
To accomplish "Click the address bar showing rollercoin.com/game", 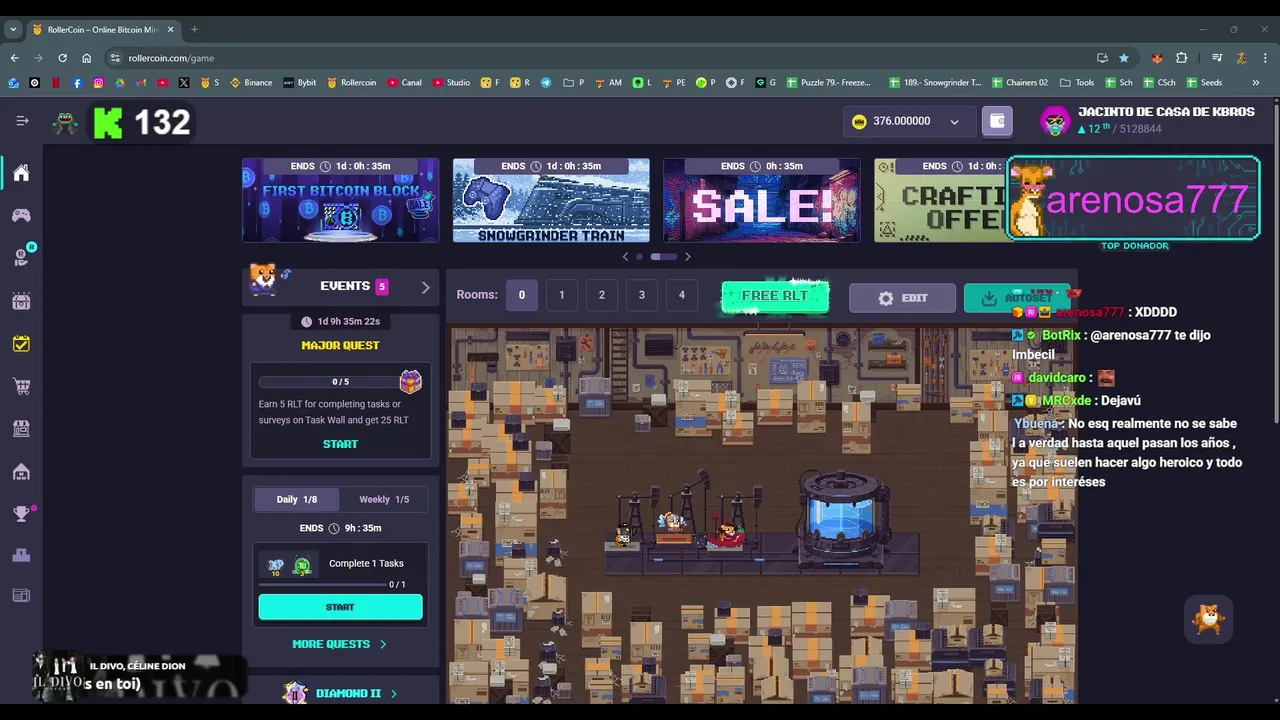I will [600, 58].
